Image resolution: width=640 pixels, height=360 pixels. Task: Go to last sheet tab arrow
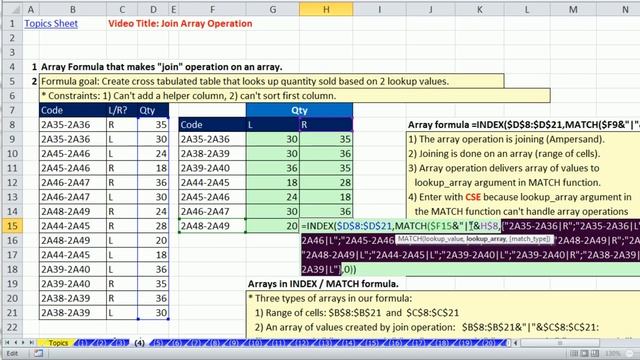coord(31,343)
